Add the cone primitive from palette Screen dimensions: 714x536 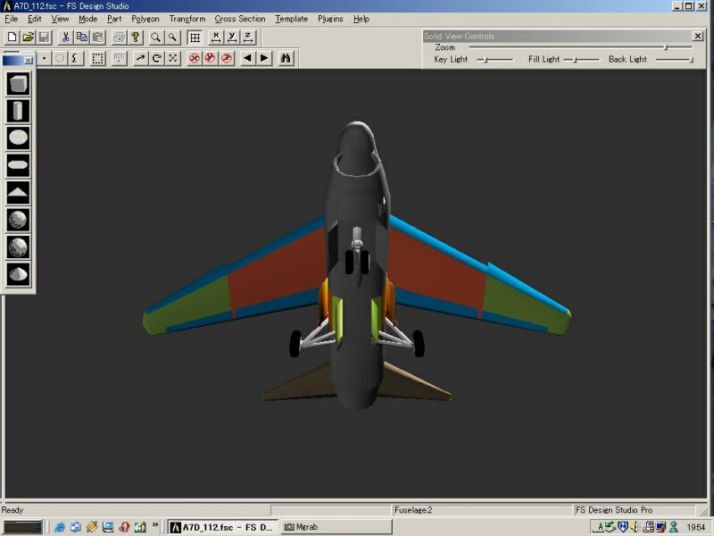18,275
